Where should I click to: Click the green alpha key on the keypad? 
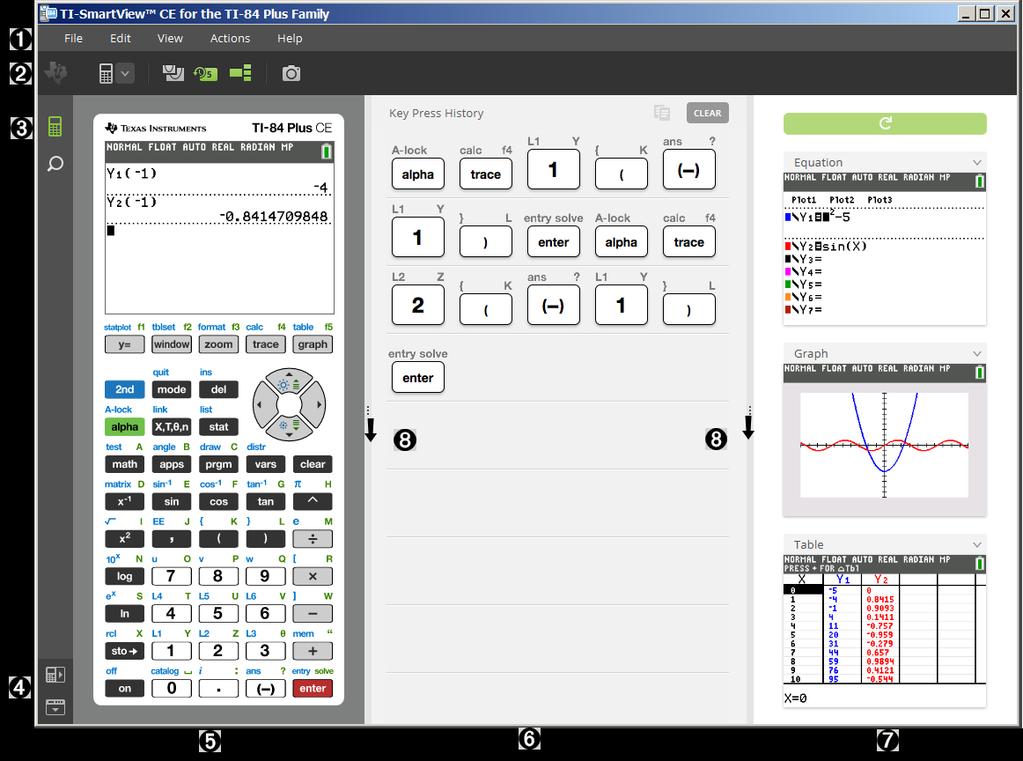tap(125, 426)
